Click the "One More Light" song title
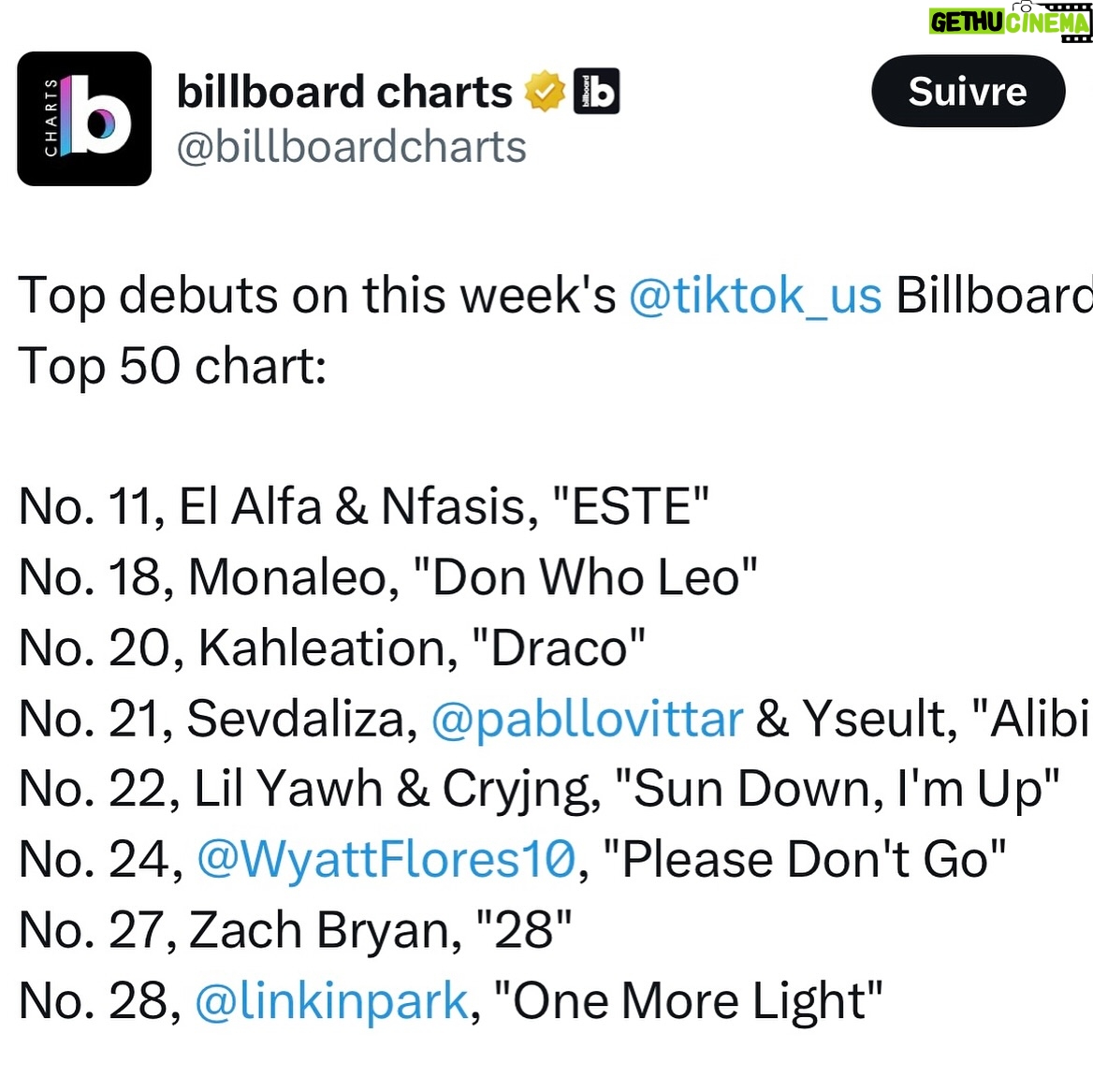Screen dimensions: 1093x1092 click(x=688, y=1000)
